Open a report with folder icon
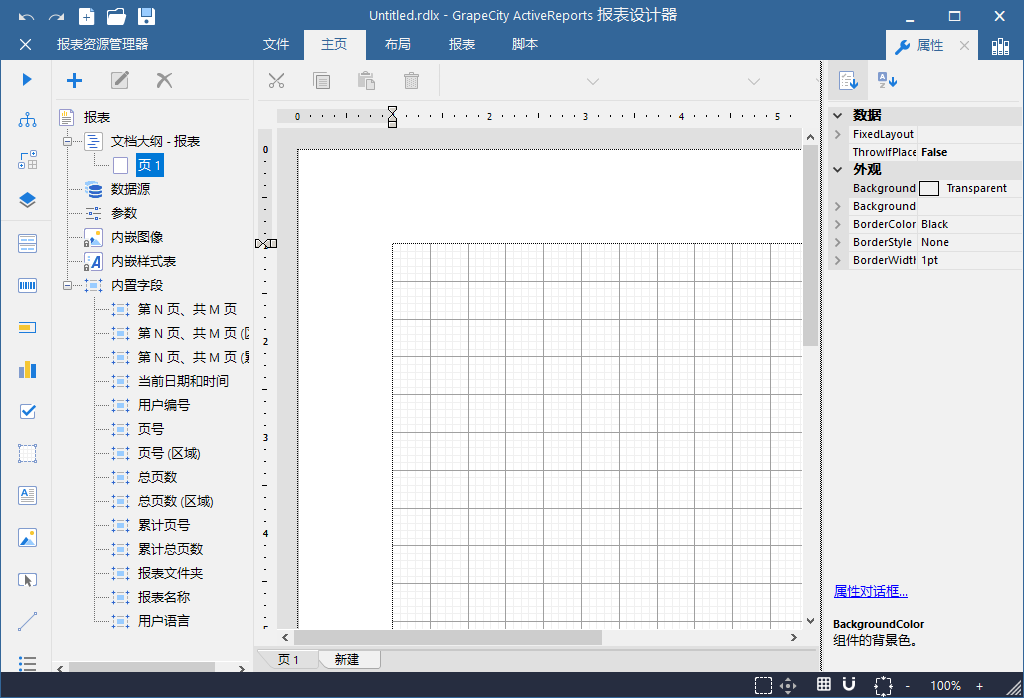 click(x=116, y=16)
